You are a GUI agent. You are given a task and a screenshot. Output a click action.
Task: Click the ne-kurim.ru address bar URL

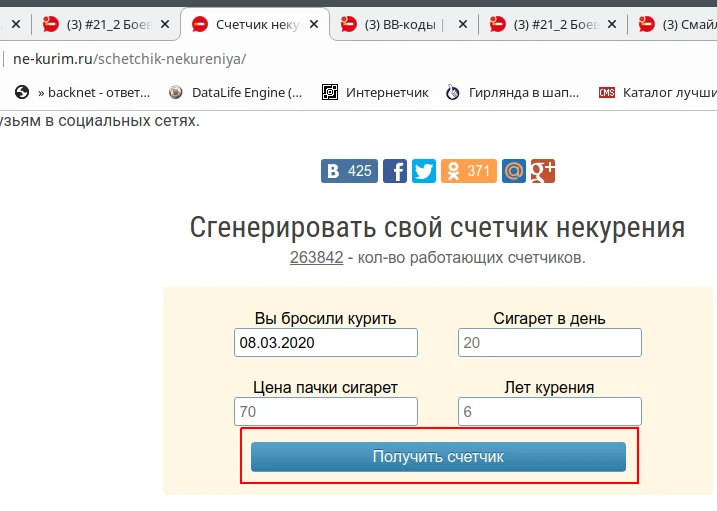129,59
